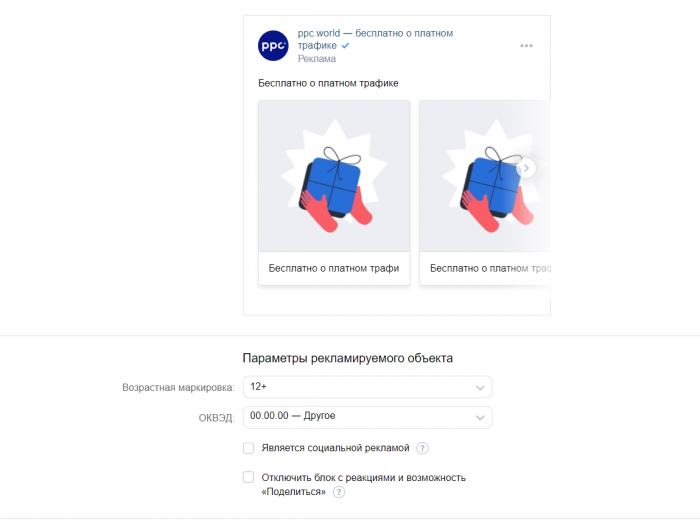Tick the checkbox to disable reactions block

tap(249, 477)
